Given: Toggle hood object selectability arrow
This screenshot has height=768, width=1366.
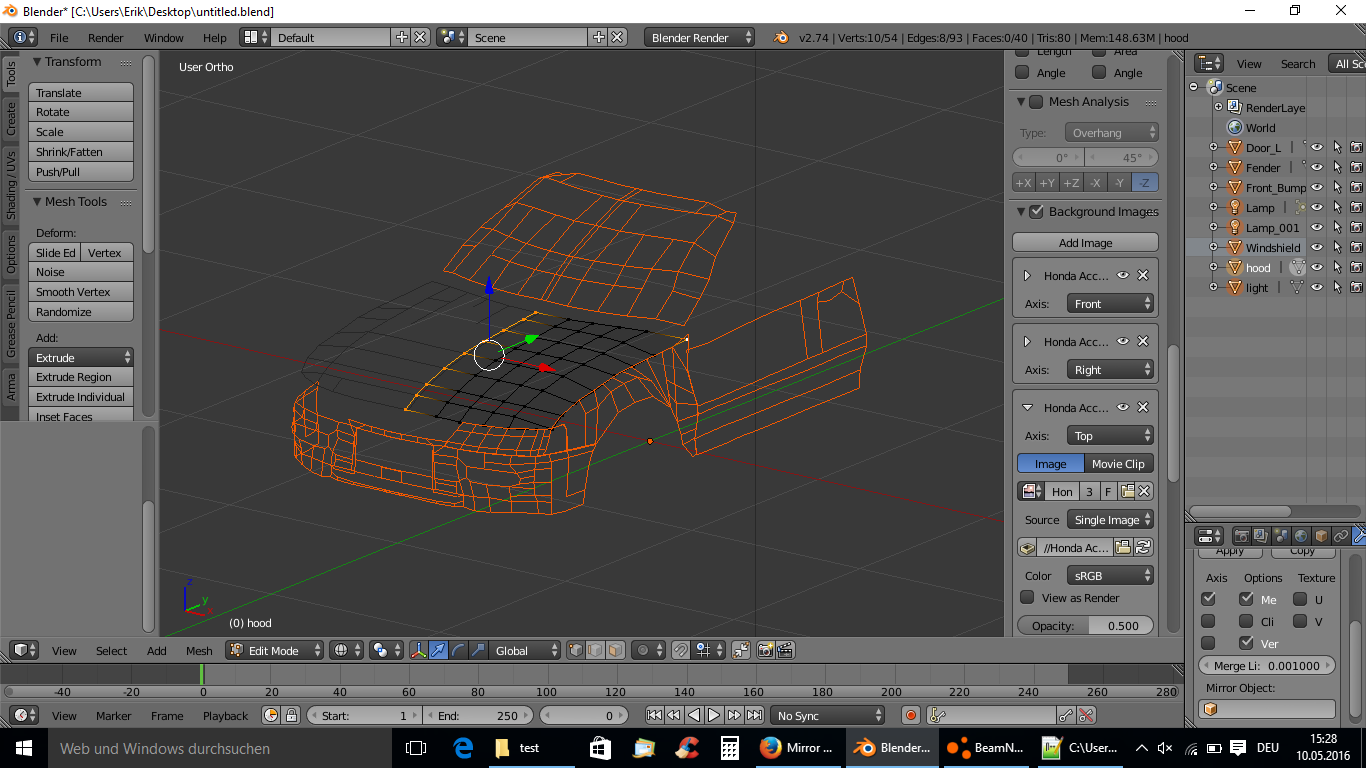Looking at the screenshot, I should click(1337, 267).
